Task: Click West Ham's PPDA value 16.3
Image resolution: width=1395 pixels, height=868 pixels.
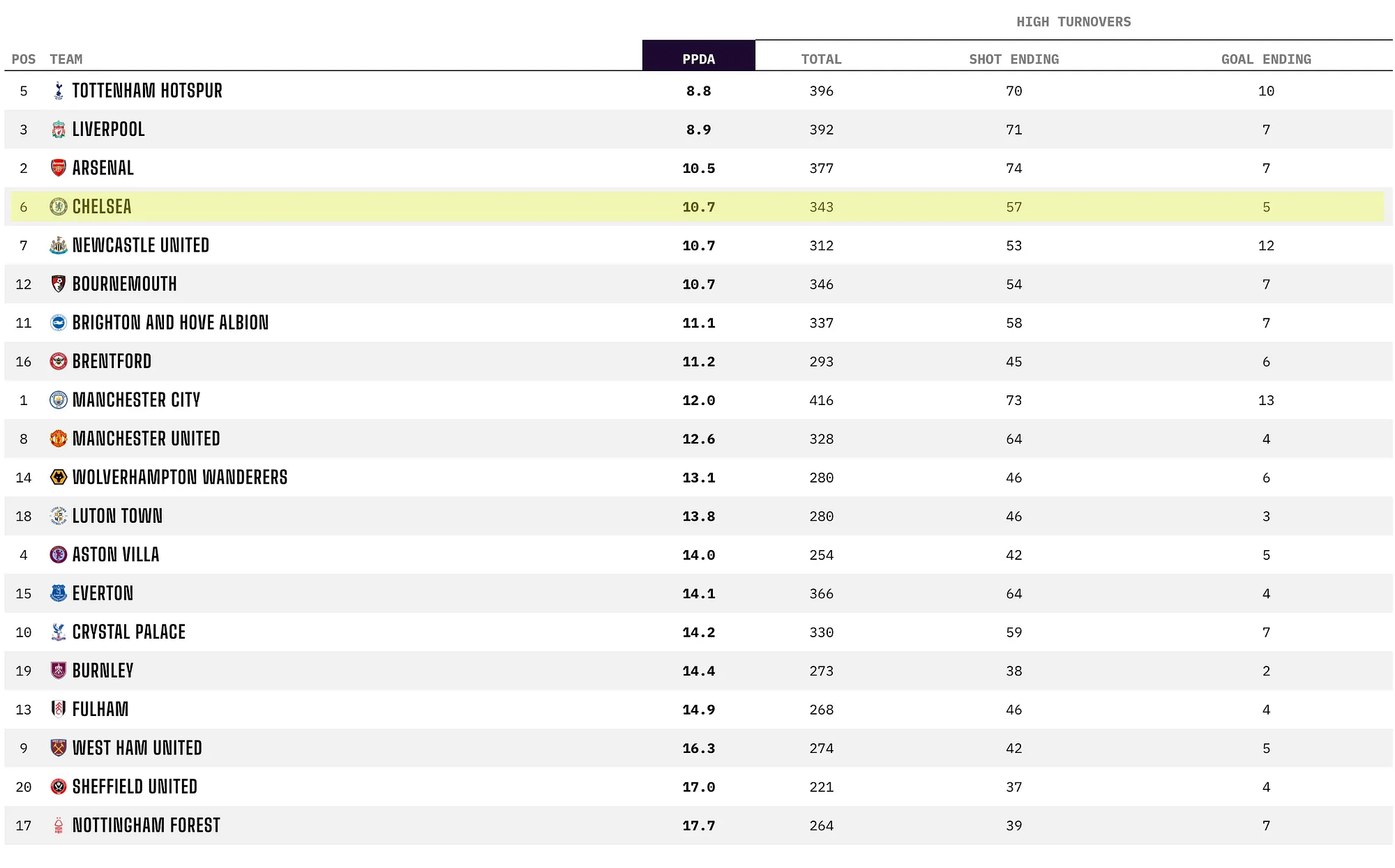Action: point(699,748)
